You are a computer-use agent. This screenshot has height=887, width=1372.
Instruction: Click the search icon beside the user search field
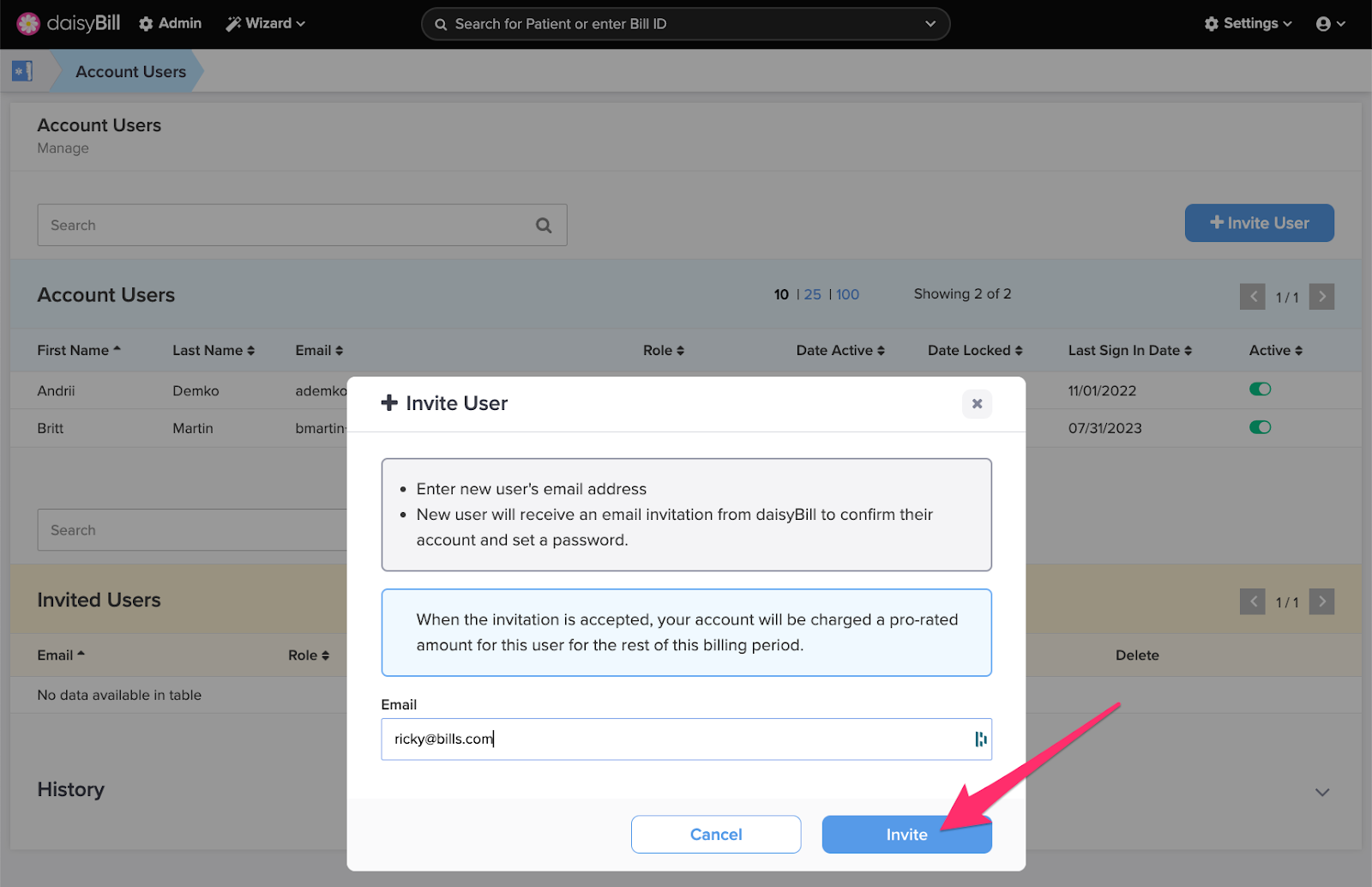point(544,225)
